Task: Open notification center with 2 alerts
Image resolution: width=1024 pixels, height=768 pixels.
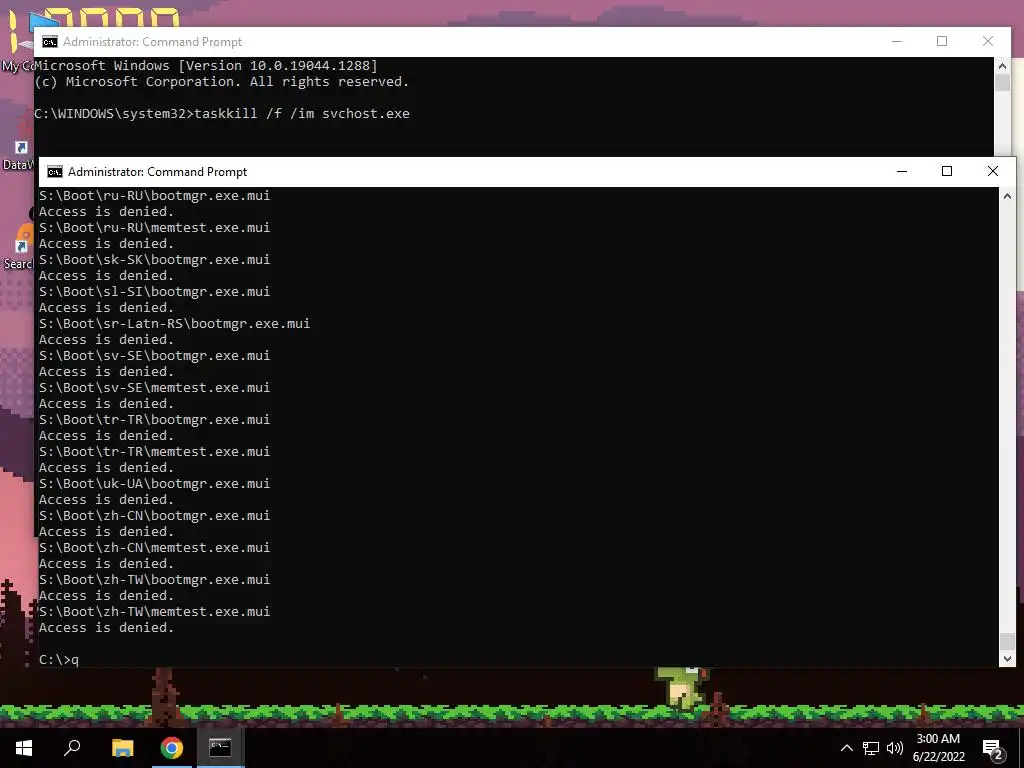Action: tap(993, 749)
